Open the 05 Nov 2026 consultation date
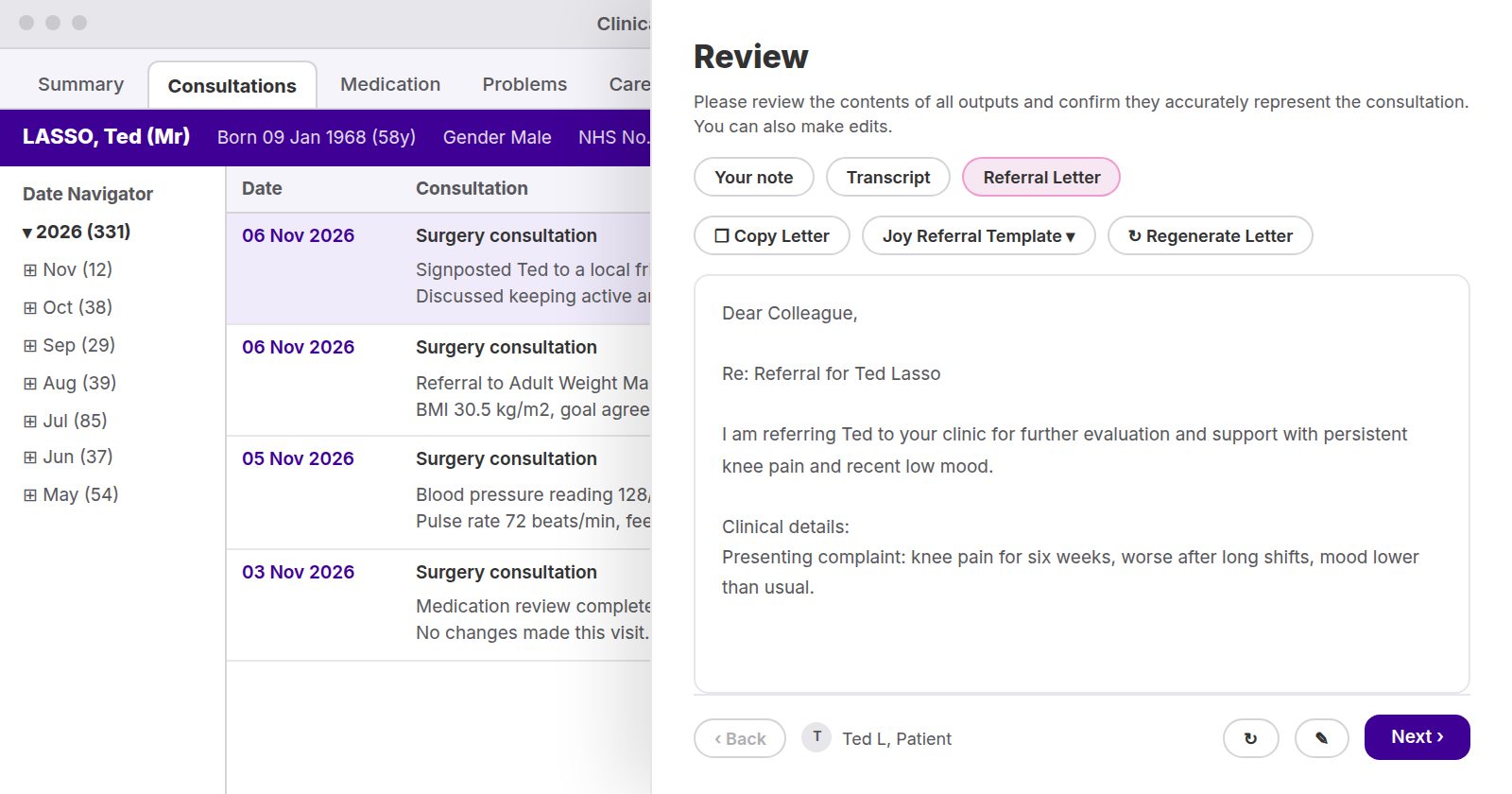Viewport: 1512px width, 794px height. coord(298,458)
